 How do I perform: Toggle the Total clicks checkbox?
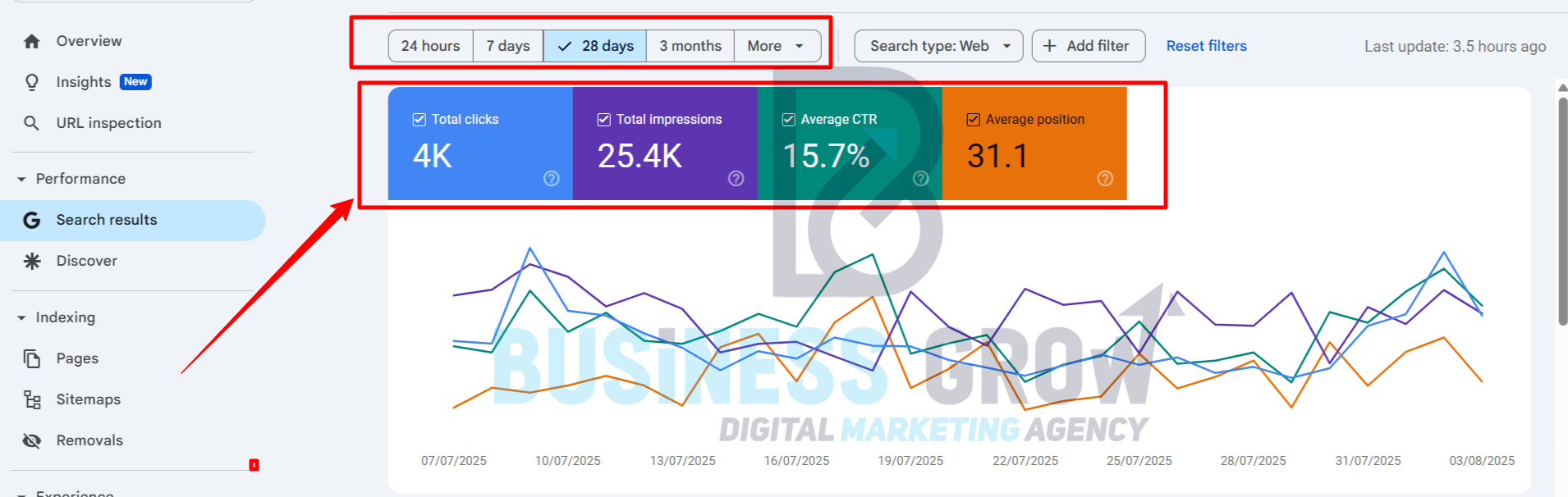[x=420, y=120]
